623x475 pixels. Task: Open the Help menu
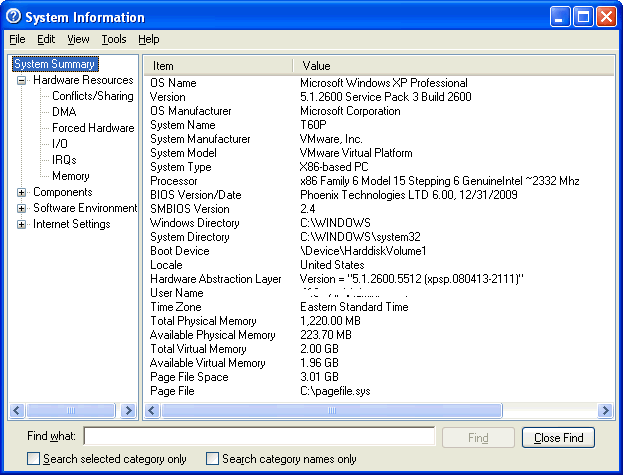(149, 39)
